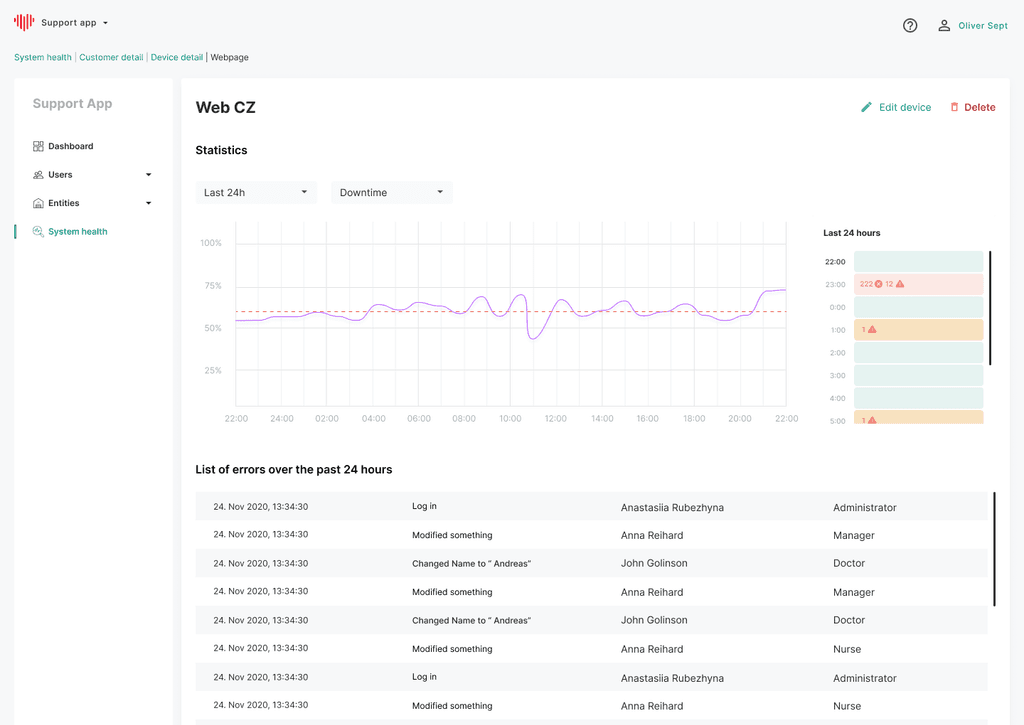
Task: Click the Web CZ page title
Action: click(225, 107)
